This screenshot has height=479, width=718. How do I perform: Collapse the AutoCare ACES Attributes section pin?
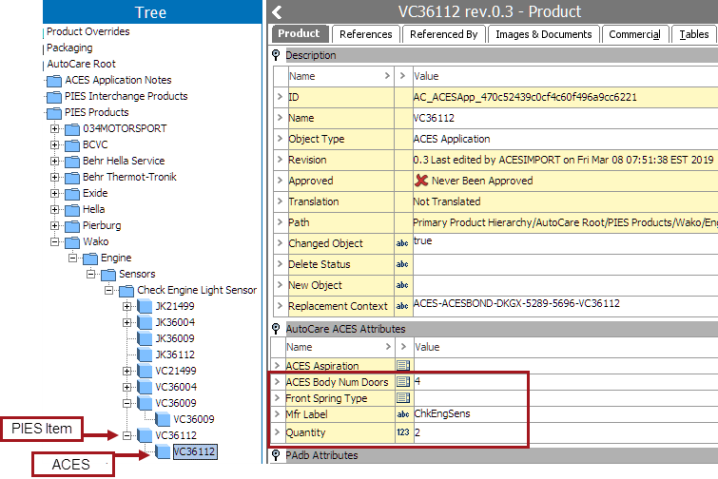276,328
